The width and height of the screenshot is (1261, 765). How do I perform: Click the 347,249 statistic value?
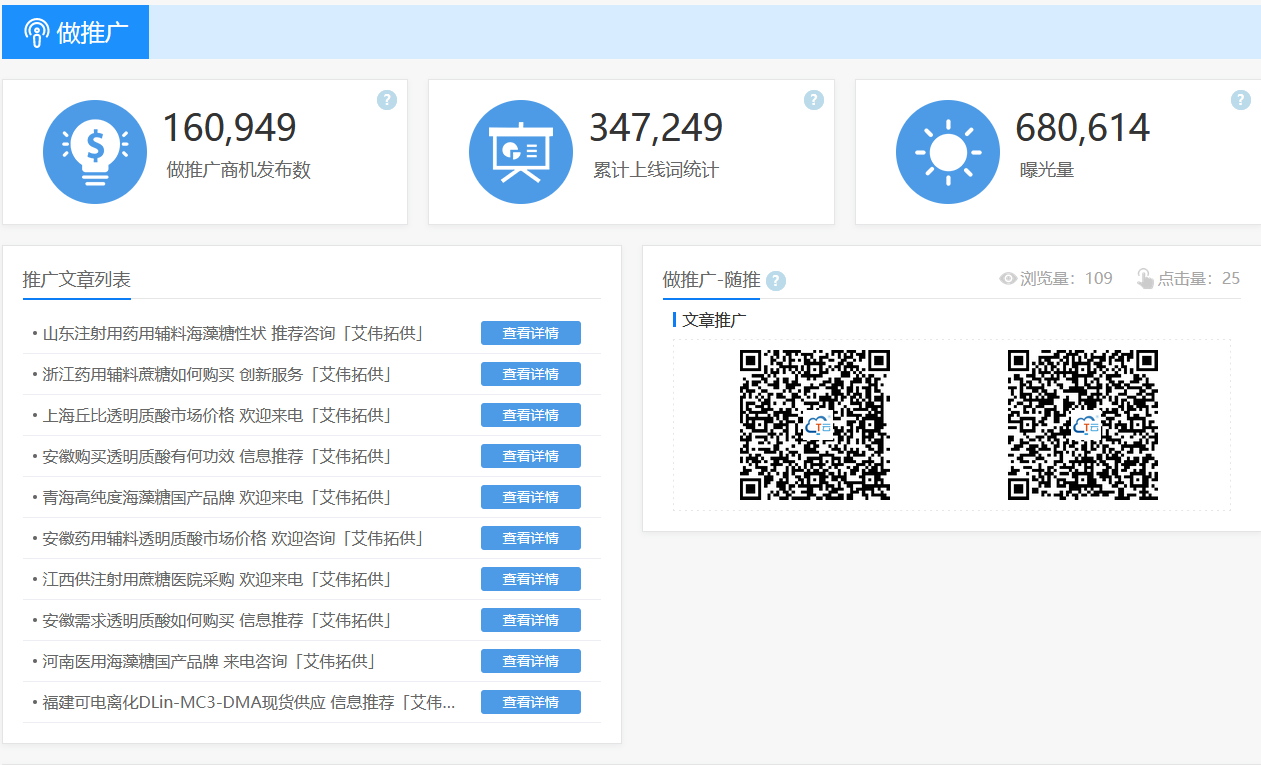point(656,128)
